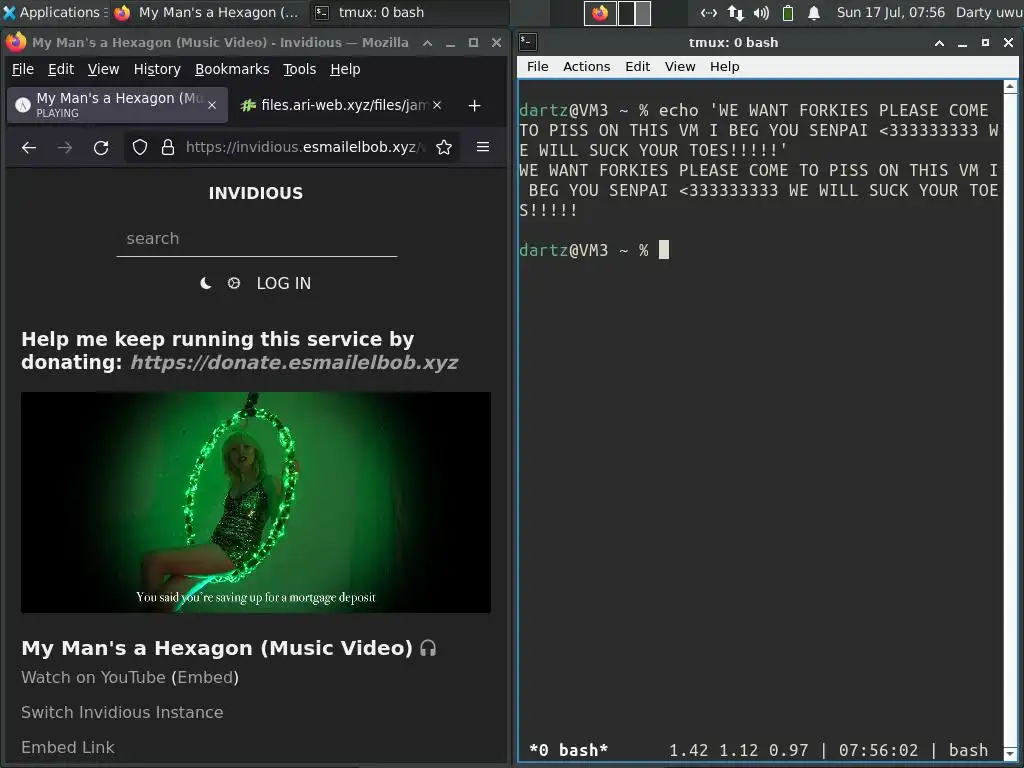Click the terminal vertical scrollbar
The width and height of the screenshot is (1024, 768).
click(1010, 421)
